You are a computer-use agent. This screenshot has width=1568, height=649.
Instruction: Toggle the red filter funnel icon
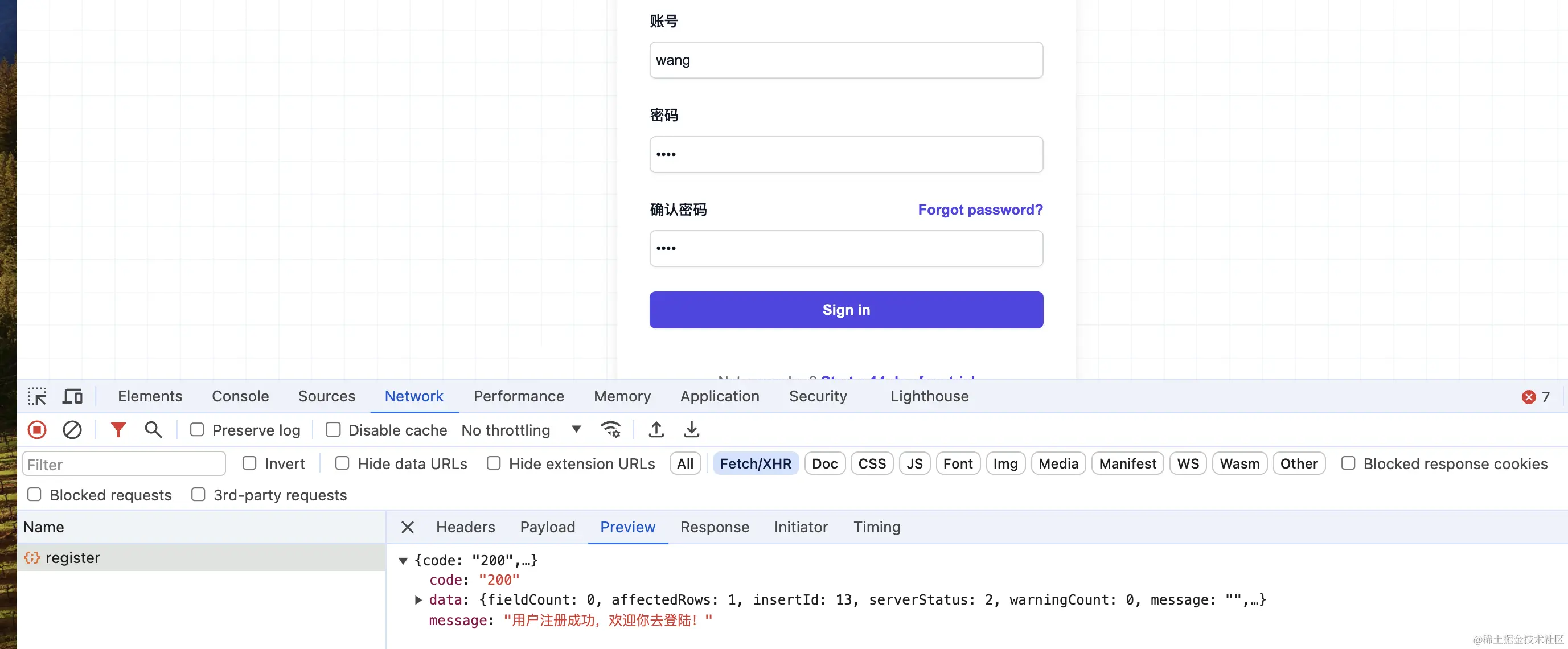tap(118, 430)
